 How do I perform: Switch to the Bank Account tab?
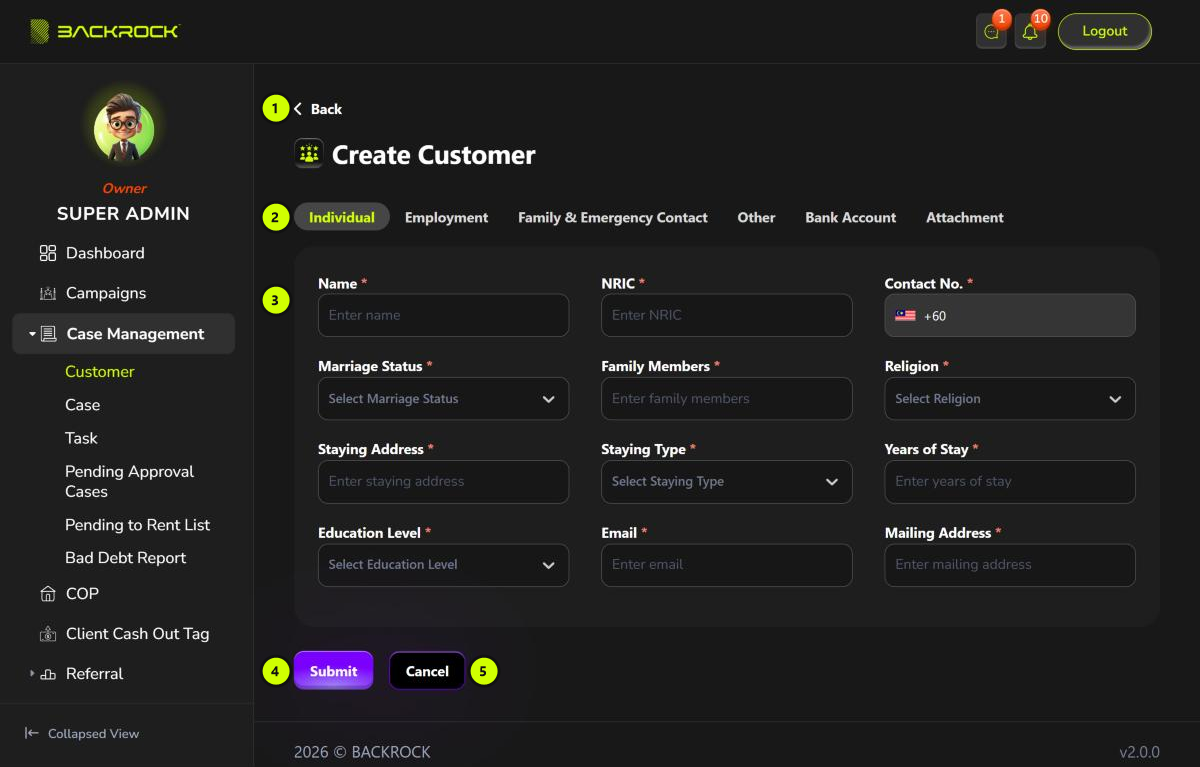click(851, 217)
